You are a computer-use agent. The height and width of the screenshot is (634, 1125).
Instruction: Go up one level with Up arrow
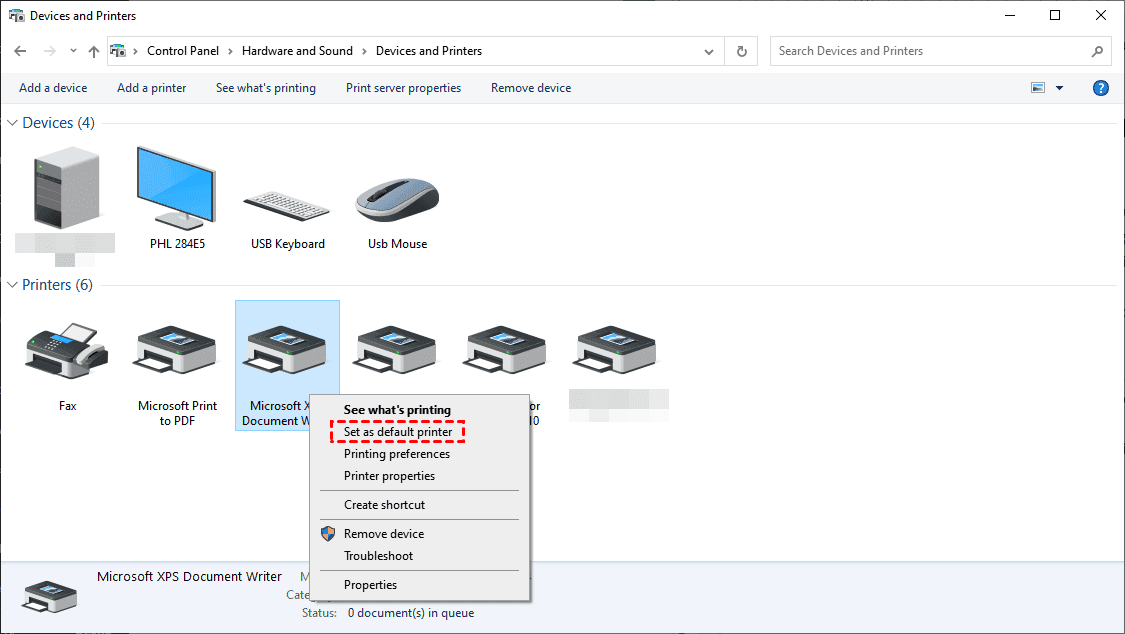(94, 52)
